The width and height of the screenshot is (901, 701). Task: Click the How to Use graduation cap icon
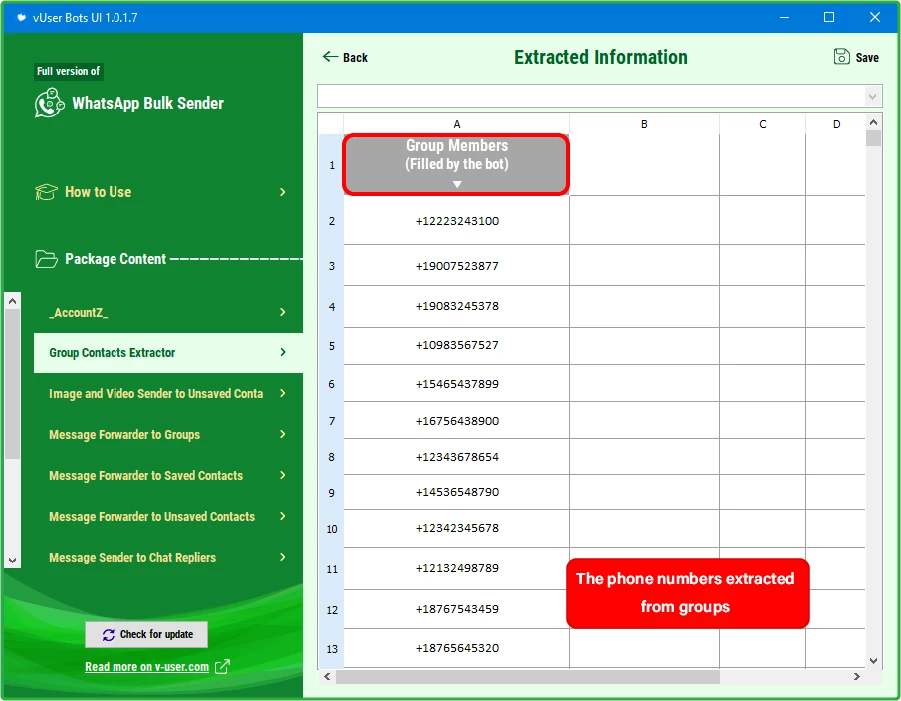point(47,192)
